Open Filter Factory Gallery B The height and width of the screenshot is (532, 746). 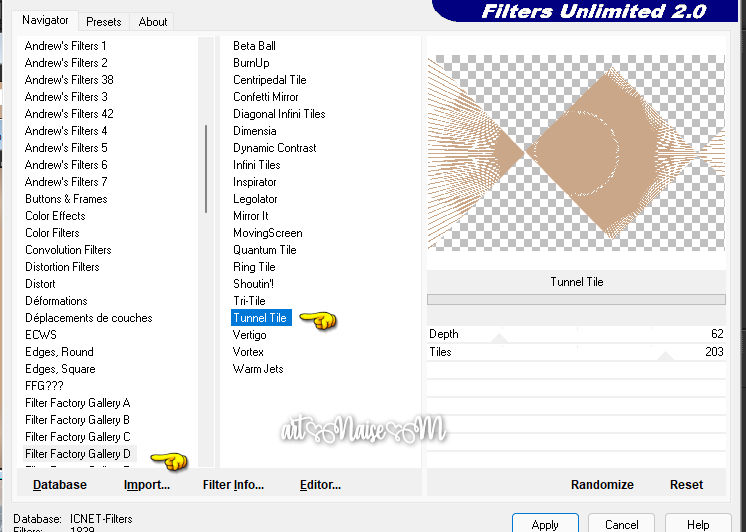click(78, 420)
